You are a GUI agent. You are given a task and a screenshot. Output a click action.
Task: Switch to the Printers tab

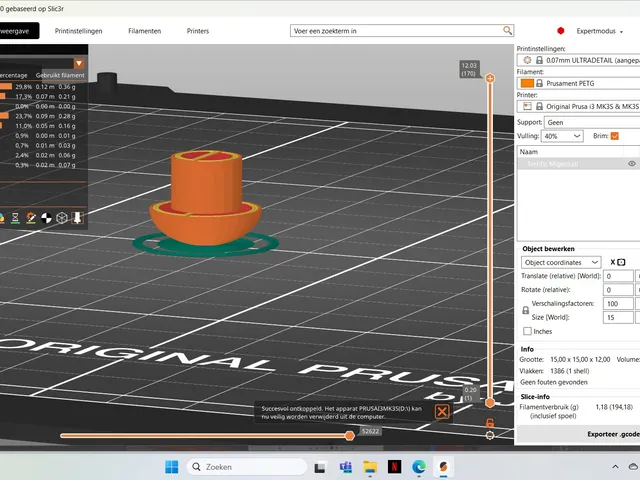coord(198,31)
